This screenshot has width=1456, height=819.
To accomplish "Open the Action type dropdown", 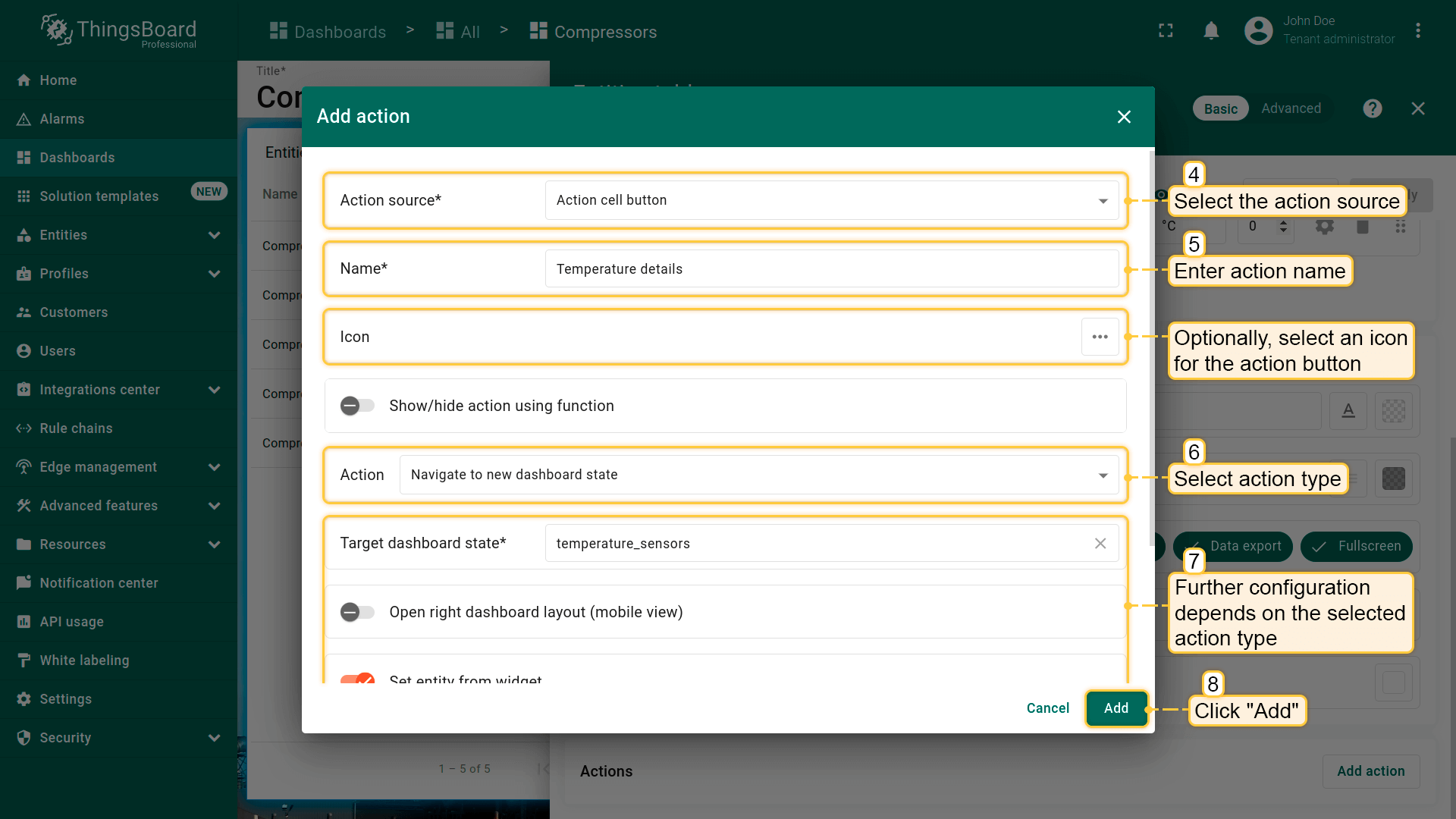I will tap(758, 475).
